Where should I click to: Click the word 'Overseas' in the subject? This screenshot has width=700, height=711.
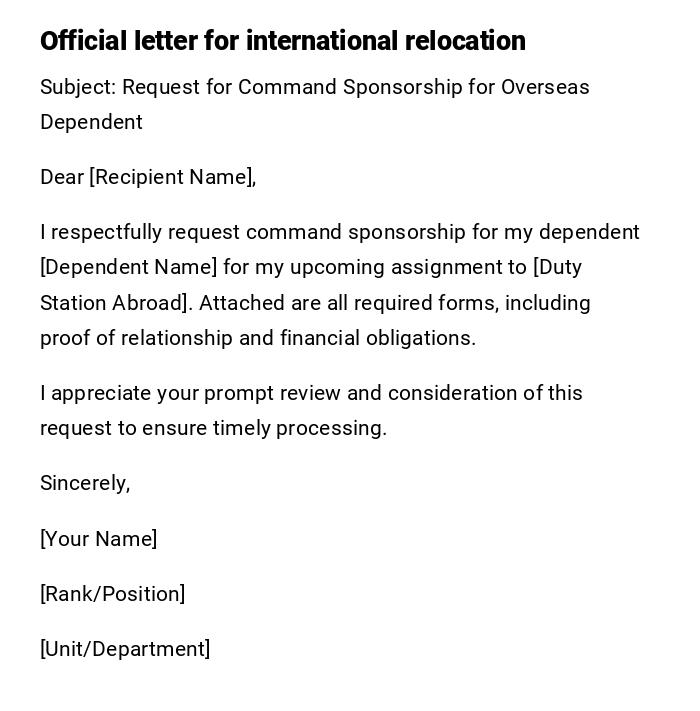[545, 87]
